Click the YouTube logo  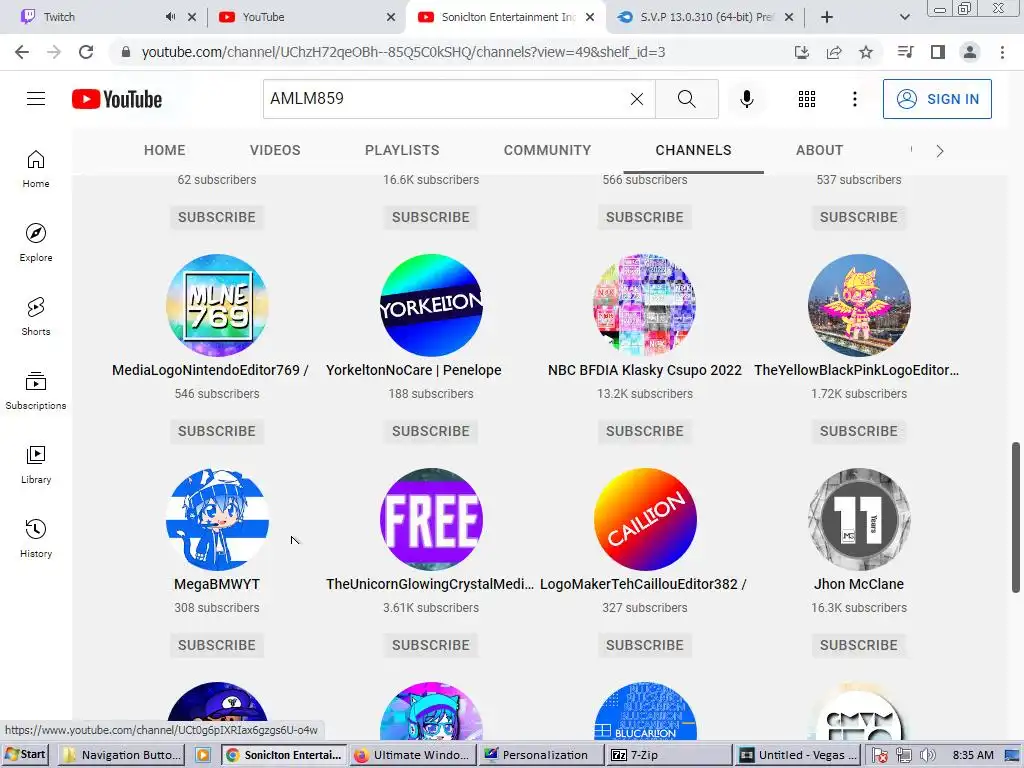tap(117, 99)
